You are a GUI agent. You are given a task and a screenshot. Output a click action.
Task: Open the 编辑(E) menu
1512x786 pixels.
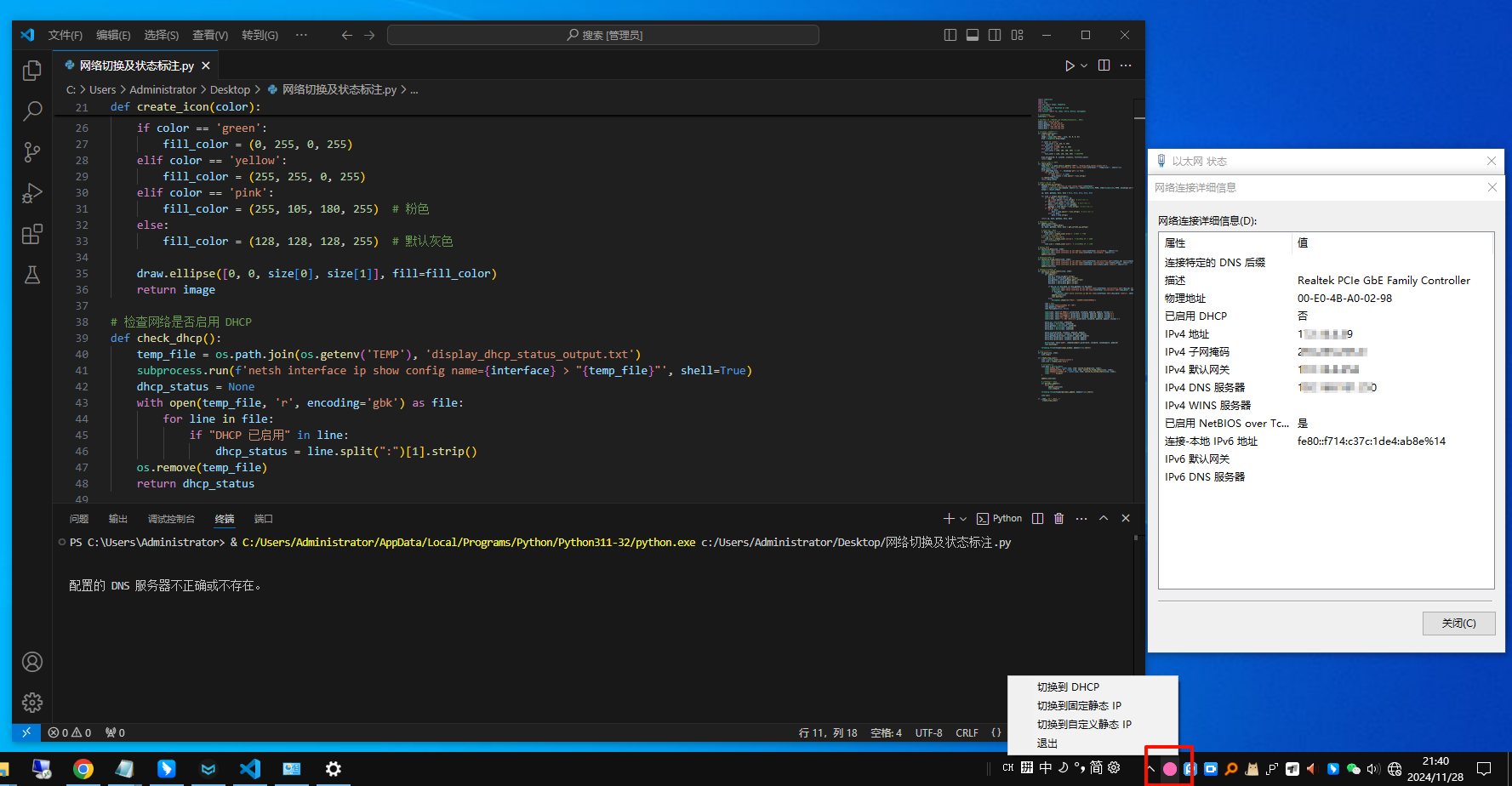(x=113, y=35)
